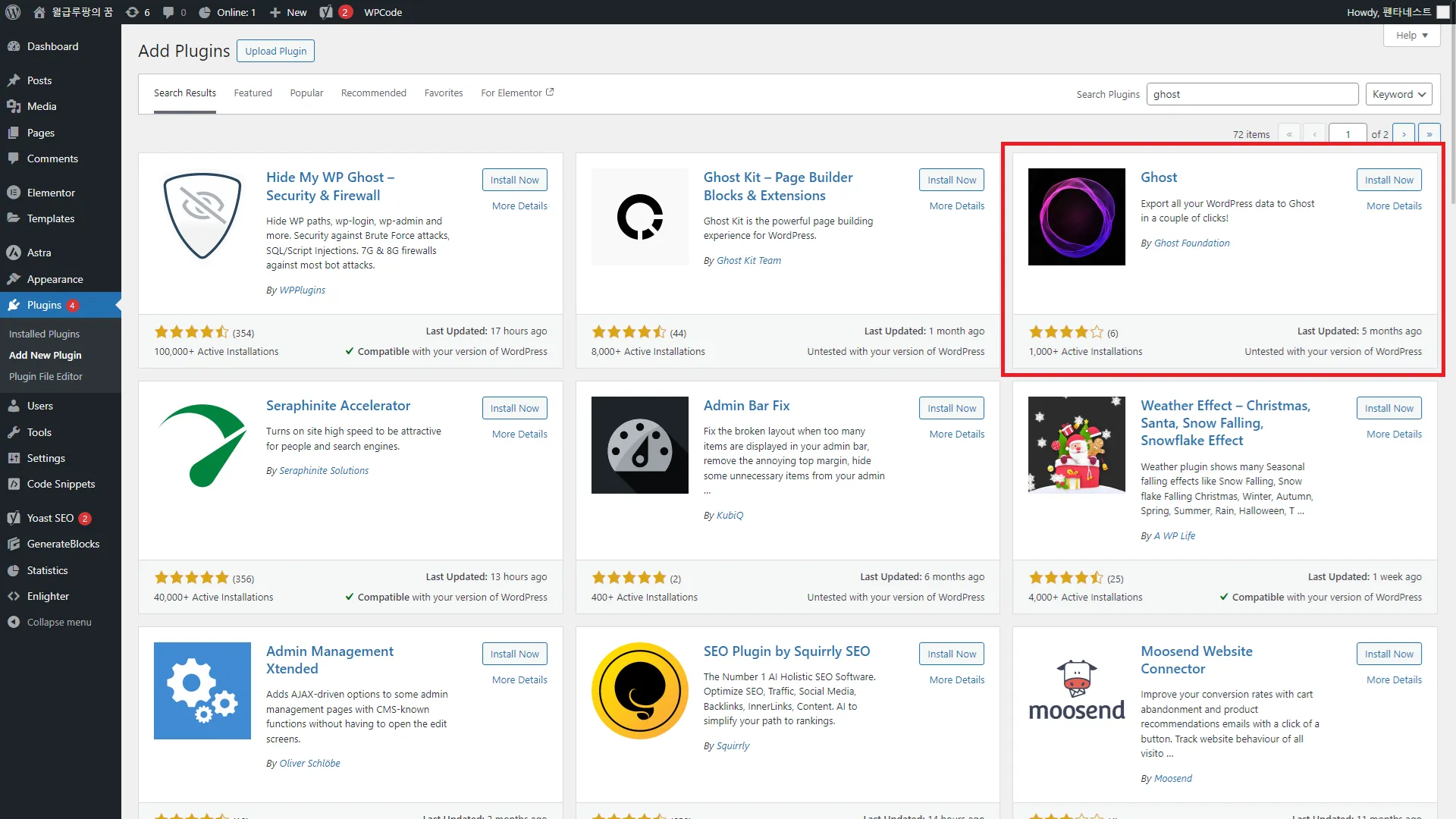Click the Upload Plugin button
The height and width of the screenshot is (819, 1456).
[275, 50]
